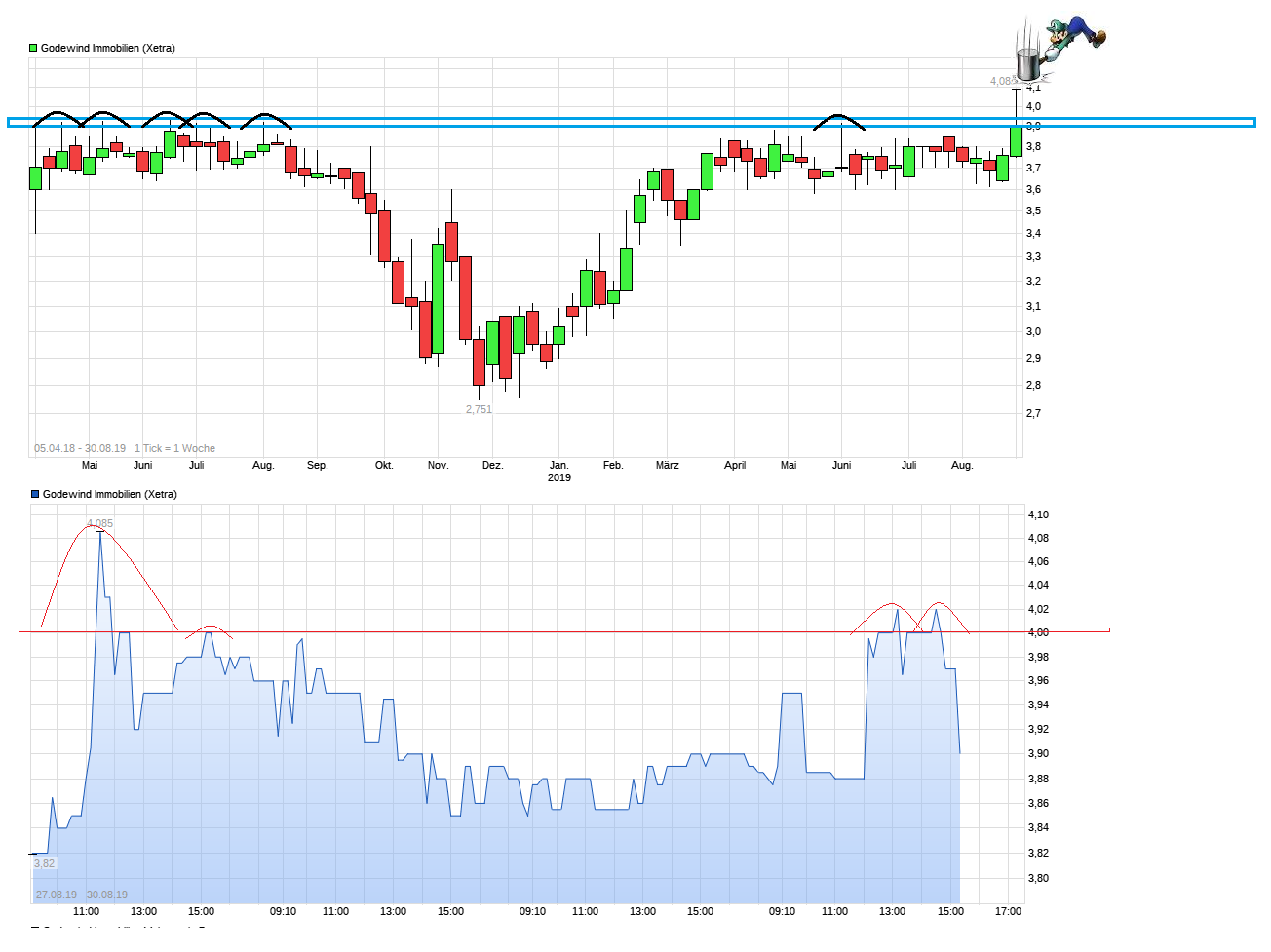Click the 27.08.19 - 30.08.19 date range text
Image resolution: width=1271 pixels, height=952 pixels.
point(82,895)
